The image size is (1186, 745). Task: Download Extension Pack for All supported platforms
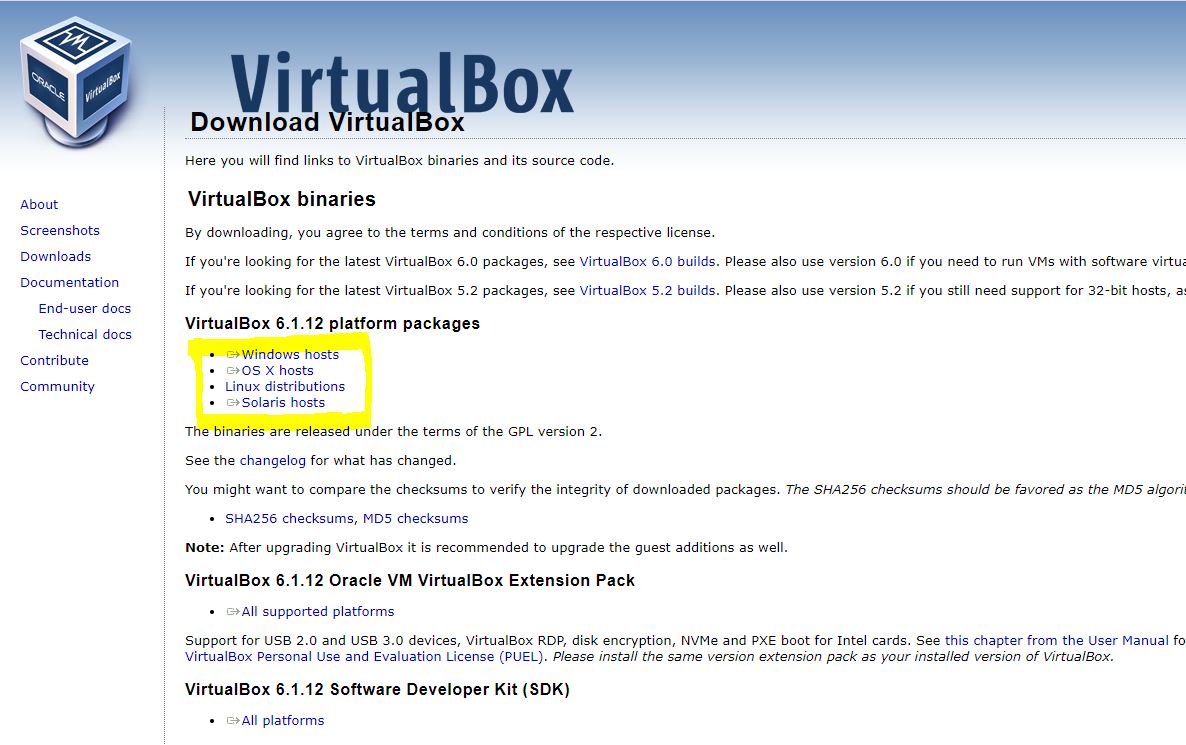(x=318, y=612)
